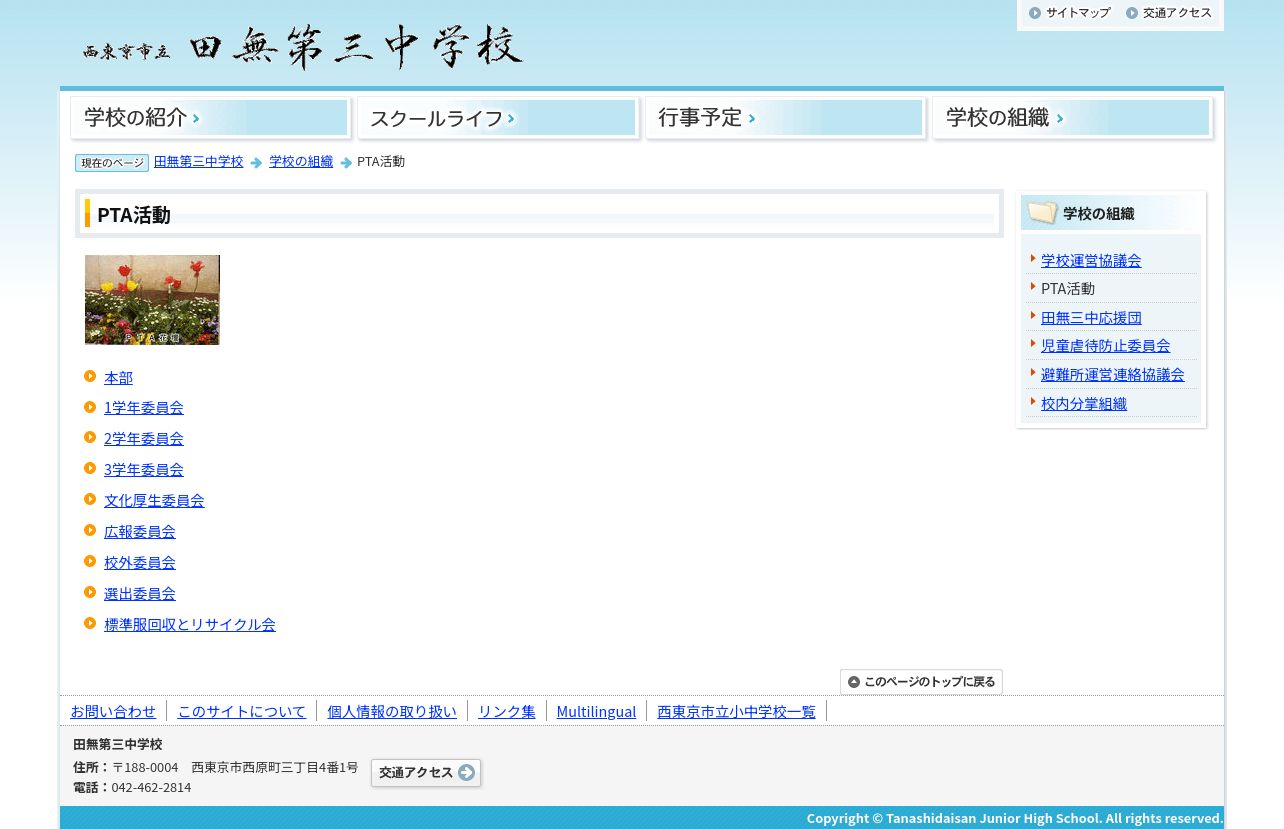Select the 行事予定 navigation tab

point(785,118)
